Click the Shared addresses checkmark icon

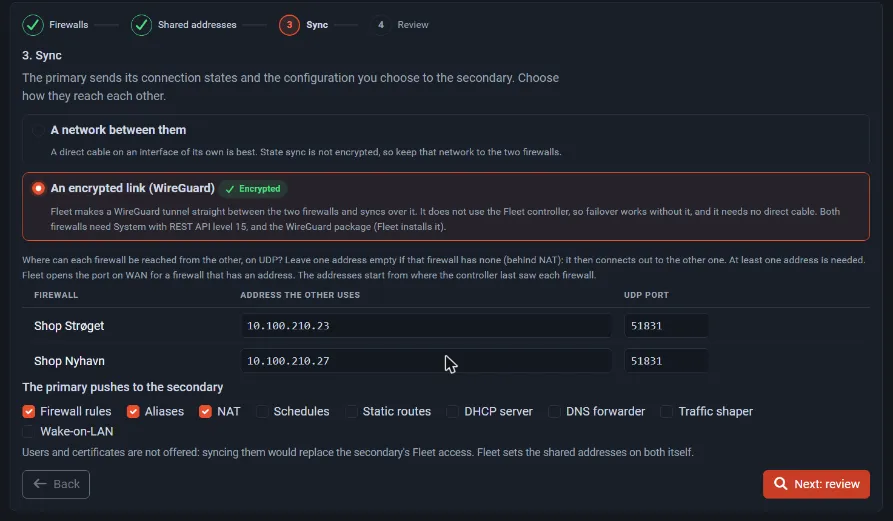click(x=141, y=25)
